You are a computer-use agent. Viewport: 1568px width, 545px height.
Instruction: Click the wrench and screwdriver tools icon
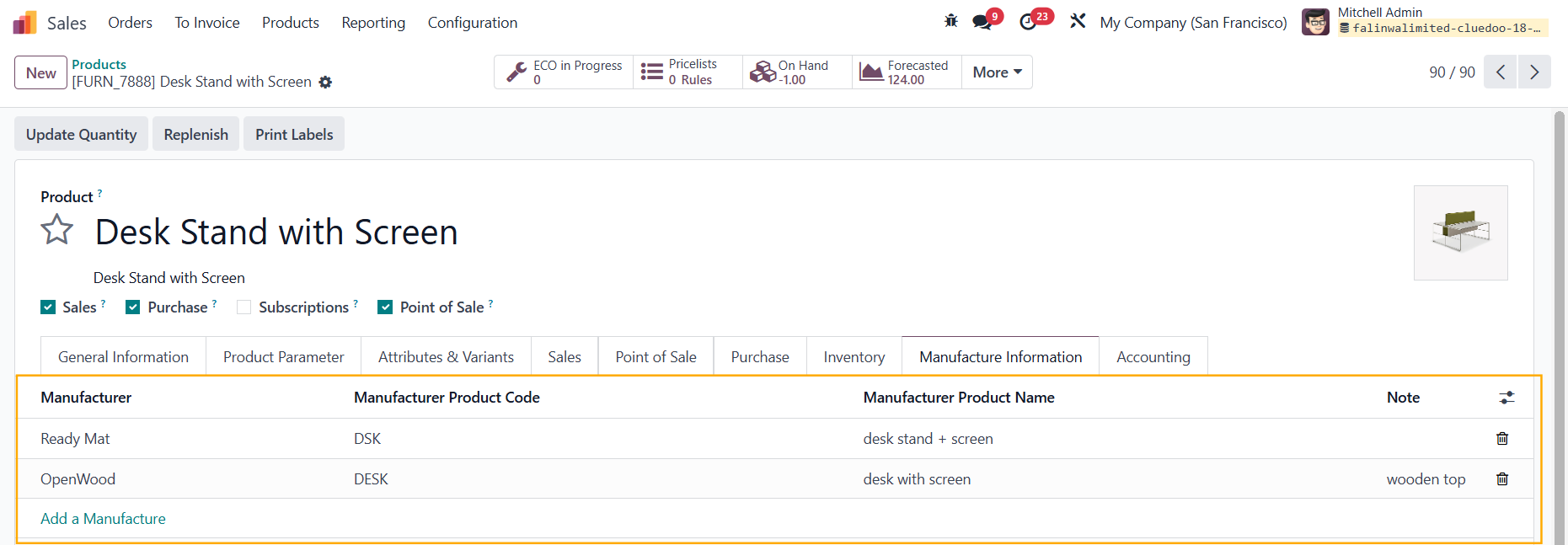1078,22
